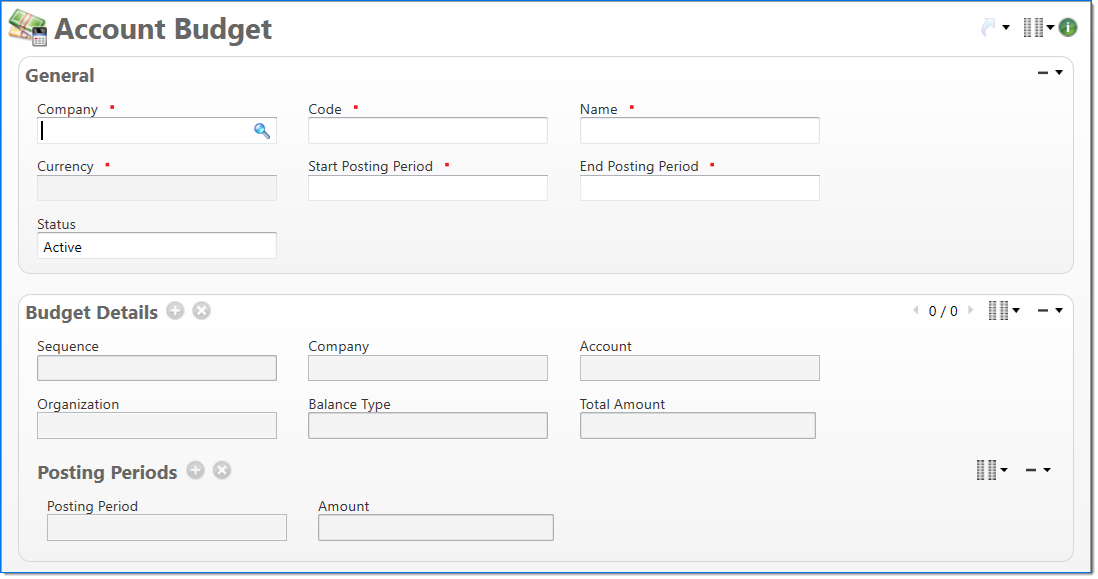Select the Start Posting Period field

pyautogui.click(x=428, y=188)
